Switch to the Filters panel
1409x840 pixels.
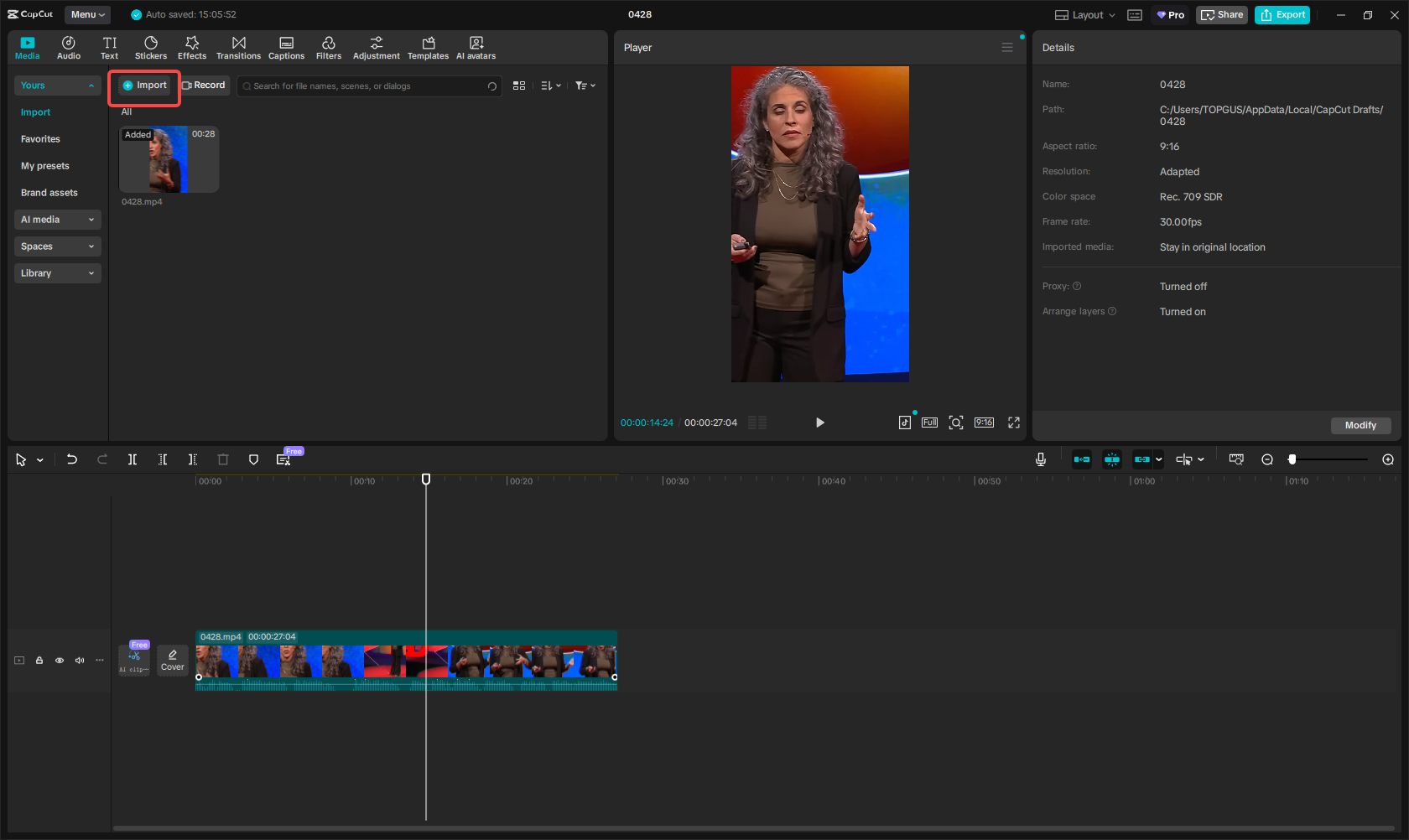[x=329, y=47]
